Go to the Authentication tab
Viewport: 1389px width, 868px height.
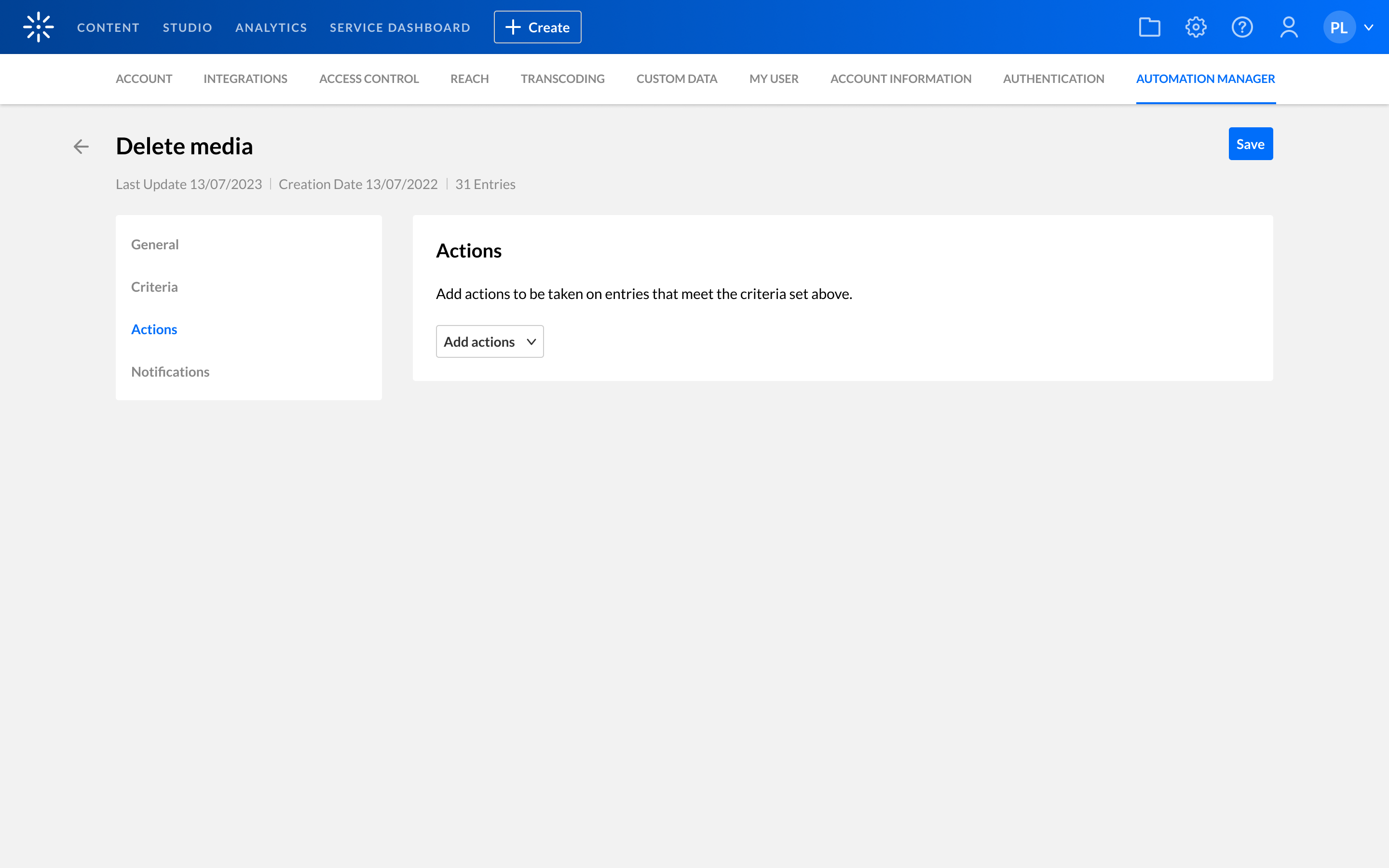point(1053,79)
